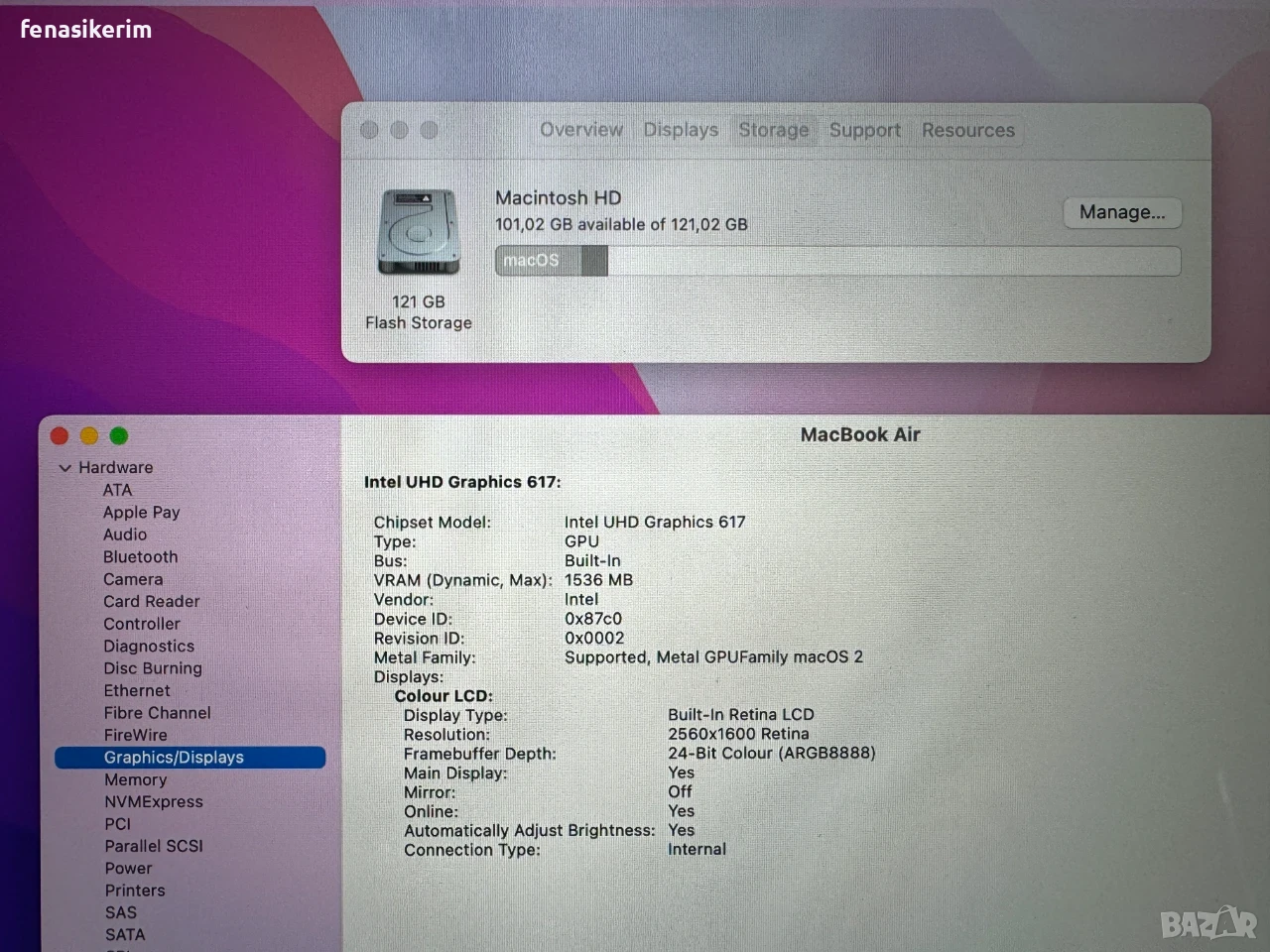
Task: Select Bluetooth in the sidebar
Action: pyautogui.click(x=141, y=557)
